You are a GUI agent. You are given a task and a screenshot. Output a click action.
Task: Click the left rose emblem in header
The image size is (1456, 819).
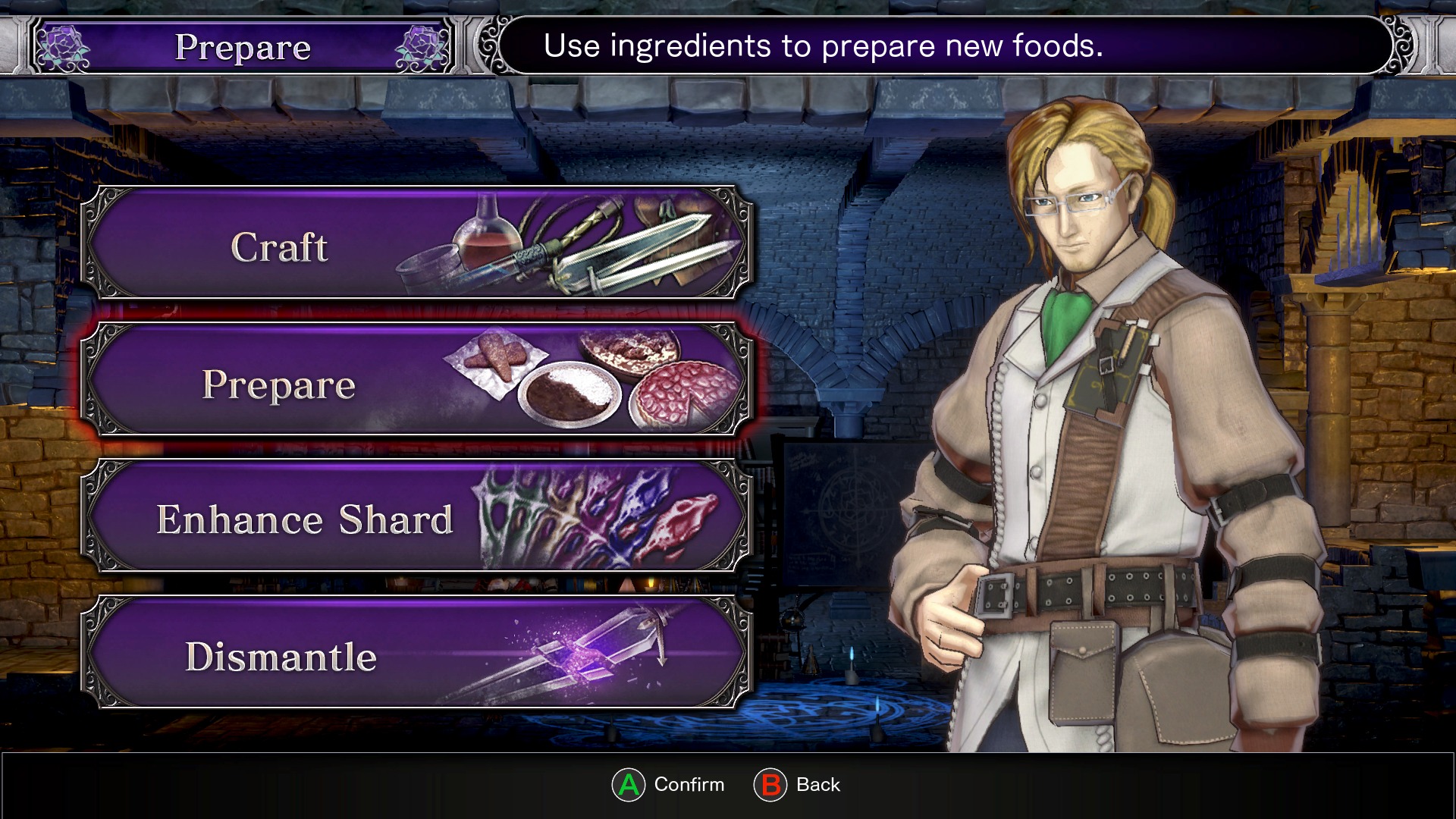tap(63, 48)
